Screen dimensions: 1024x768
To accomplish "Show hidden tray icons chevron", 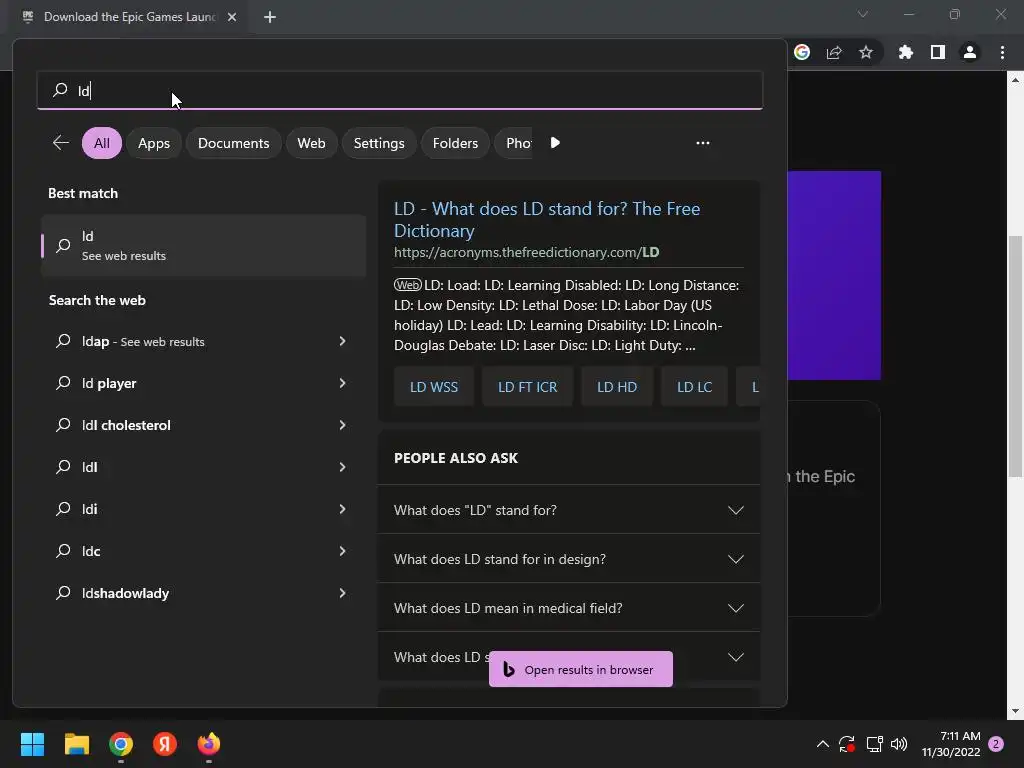I will pos(823,744).
